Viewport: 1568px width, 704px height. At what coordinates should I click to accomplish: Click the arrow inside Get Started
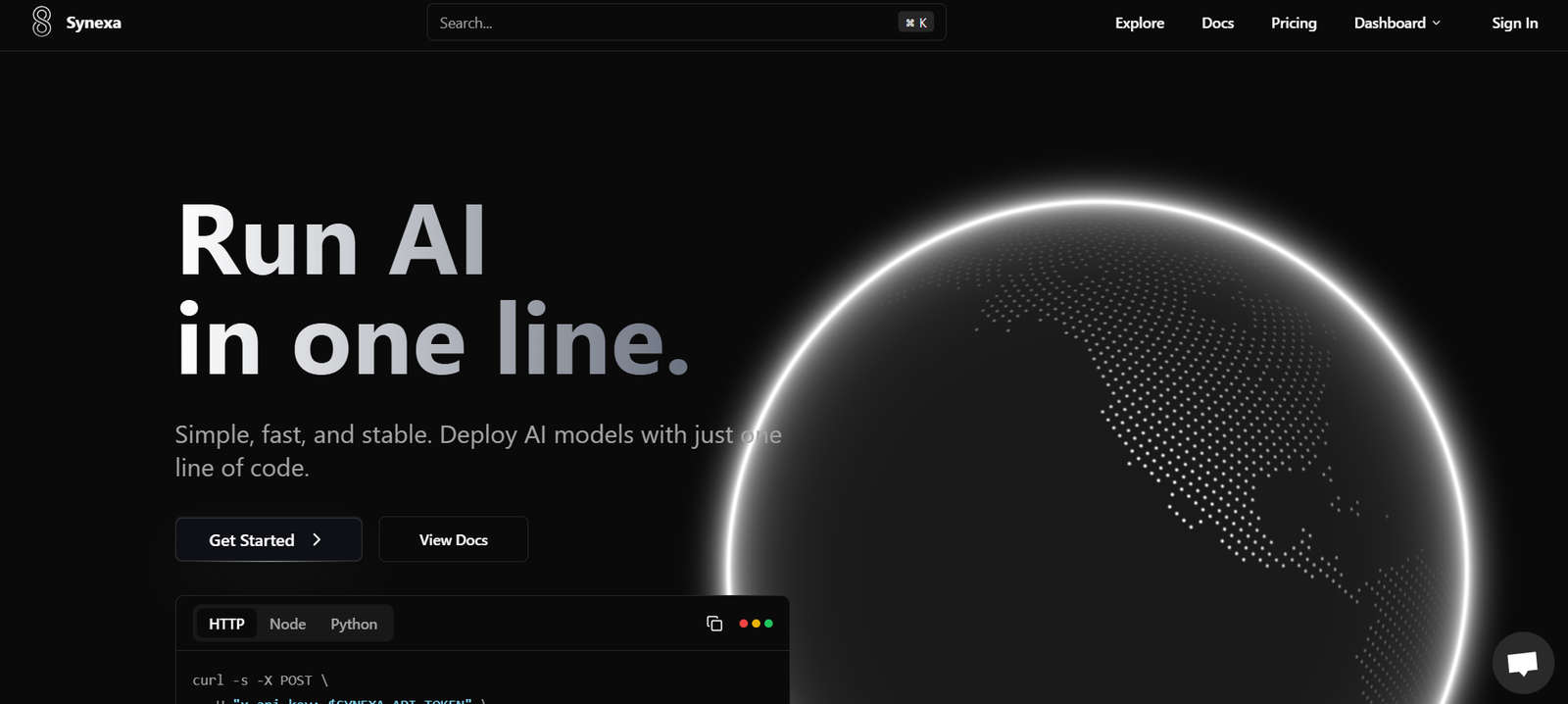317,539
